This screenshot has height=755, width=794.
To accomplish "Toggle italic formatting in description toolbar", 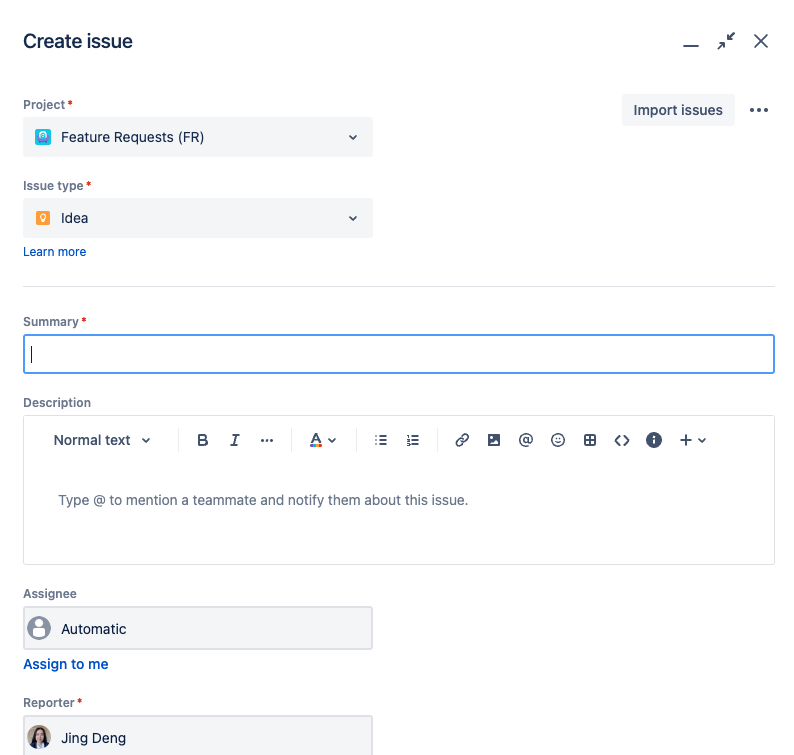I will pos(234,440).
